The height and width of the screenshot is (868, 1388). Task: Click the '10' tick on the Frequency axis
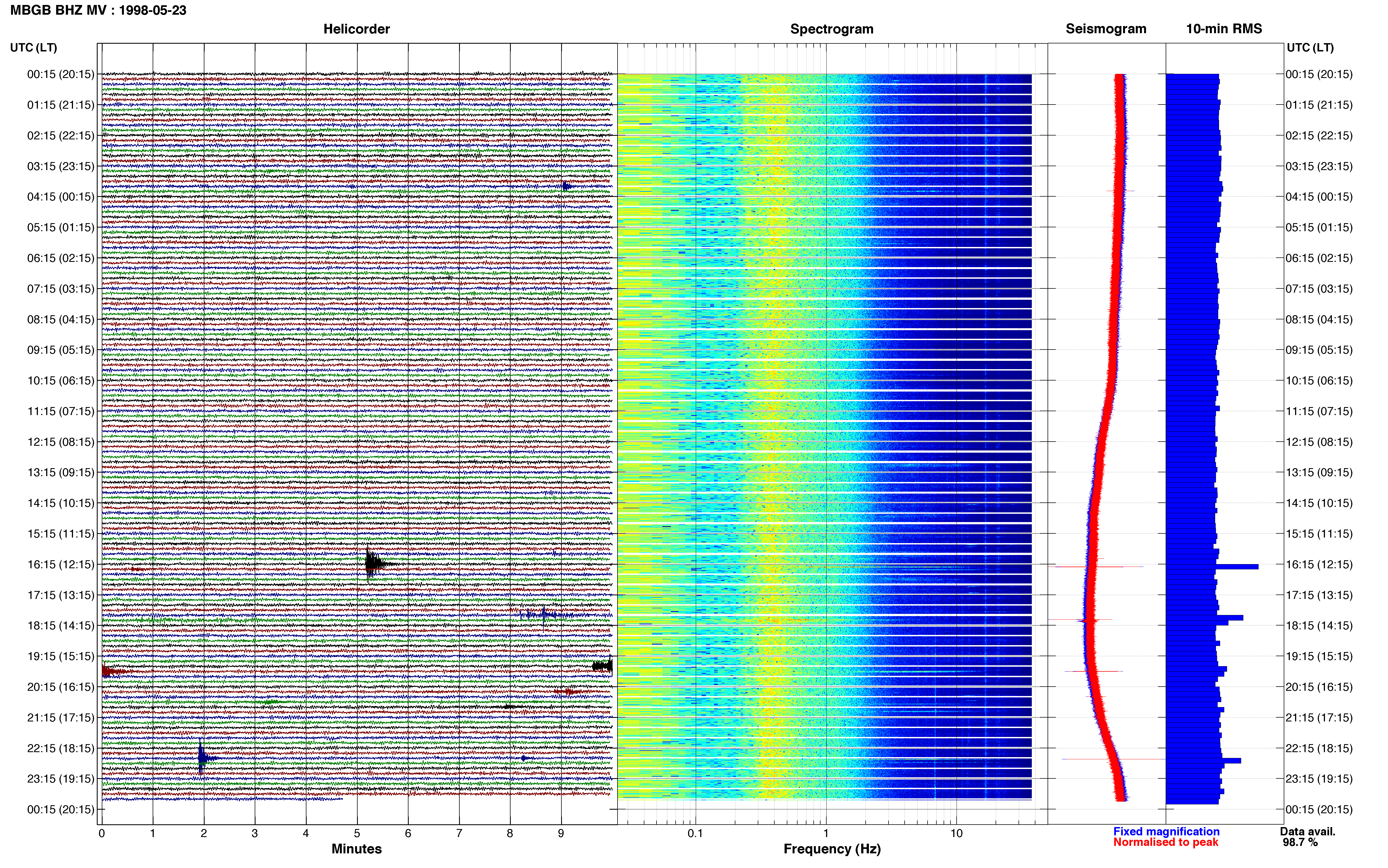pos(956,833)
